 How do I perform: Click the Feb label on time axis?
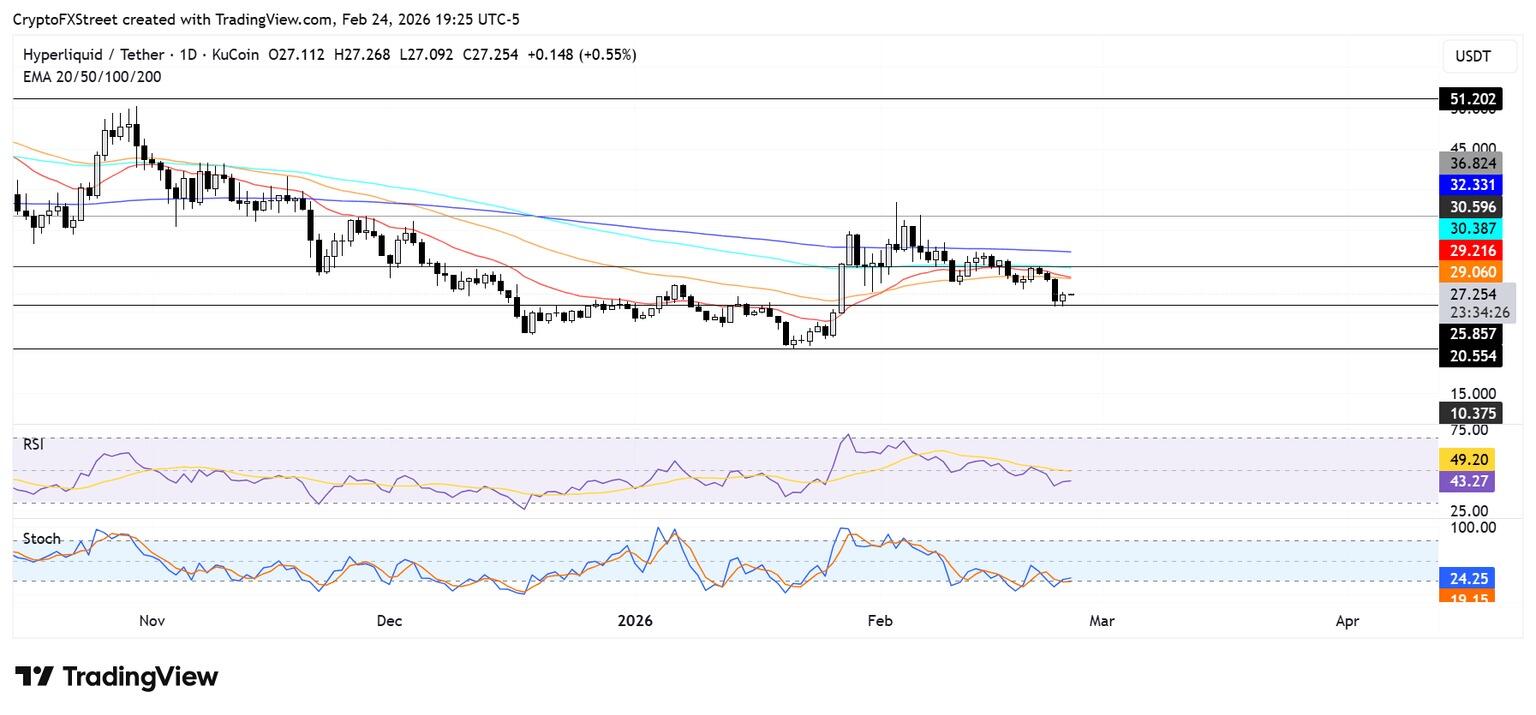(879, 621)
